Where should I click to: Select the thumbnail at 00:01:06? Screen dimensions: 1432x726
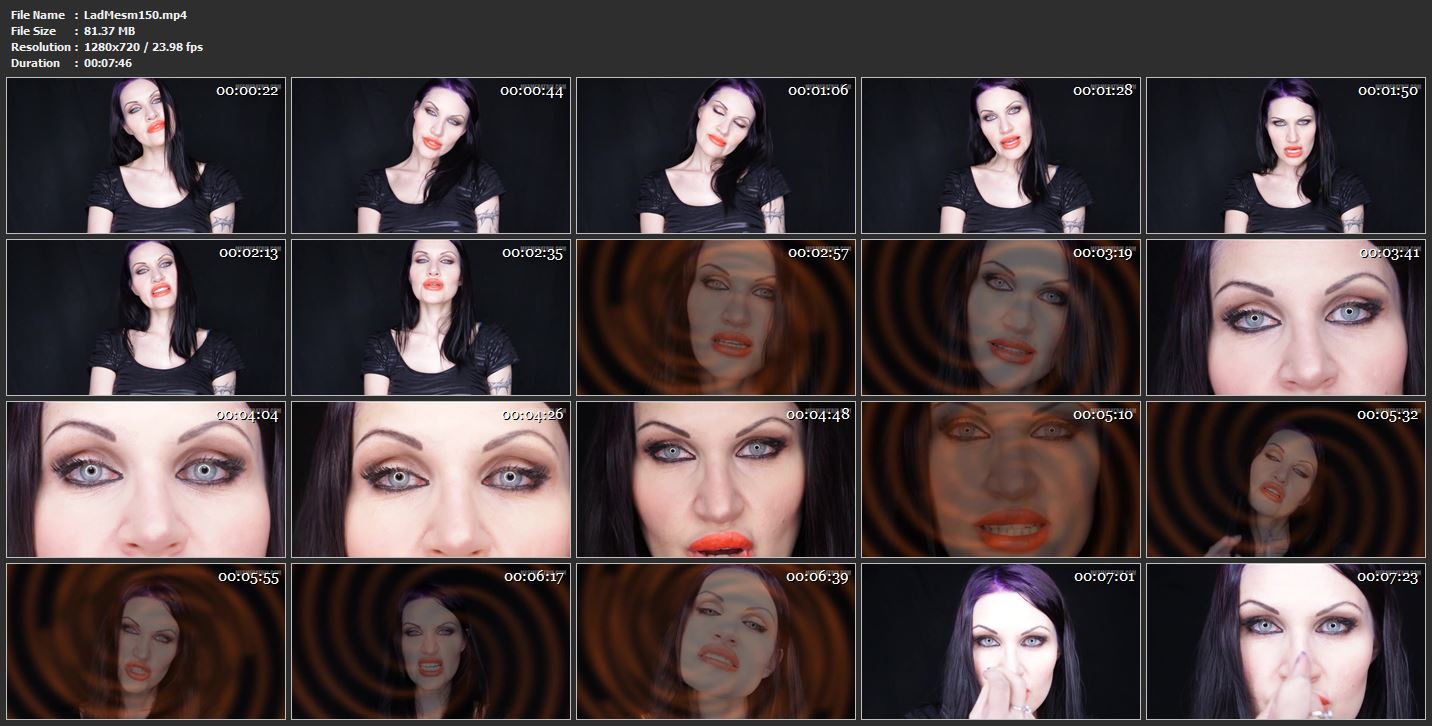[x=716, y=156]
